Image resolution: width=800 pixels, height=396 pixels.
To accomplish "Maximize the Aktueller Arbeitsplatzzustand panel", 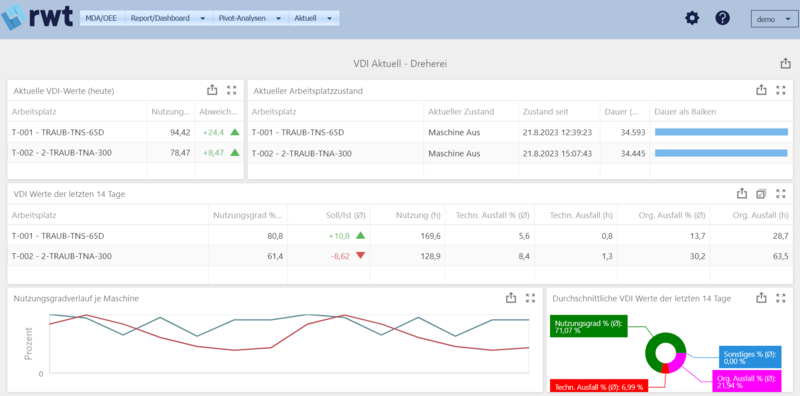I will click(x=781, y=90).
